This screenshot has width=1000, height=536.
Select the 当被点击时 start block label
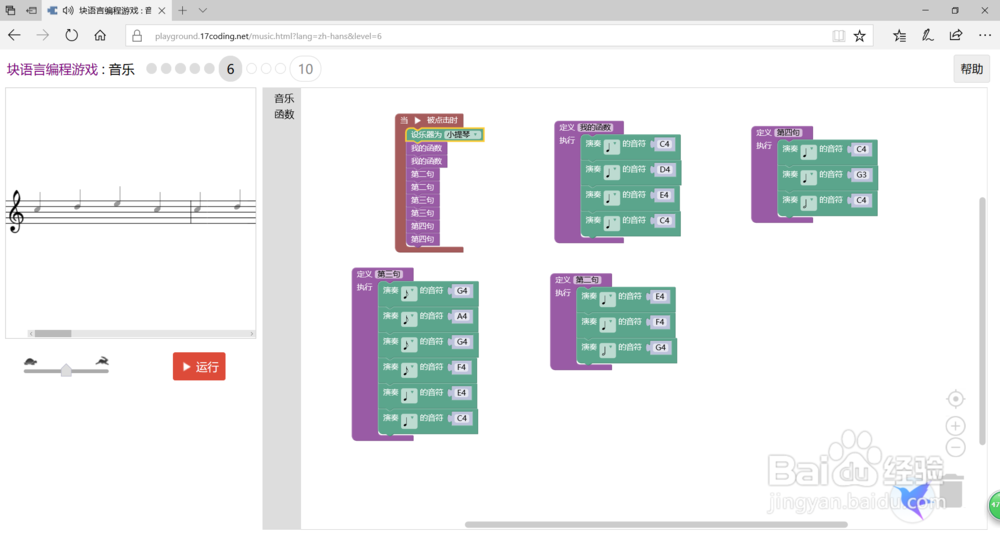click(442, 120)
